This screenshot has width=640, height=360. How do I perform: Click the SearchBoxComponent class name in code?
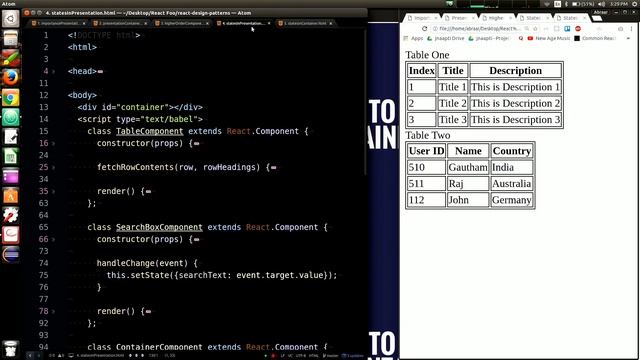click(159, 227)
